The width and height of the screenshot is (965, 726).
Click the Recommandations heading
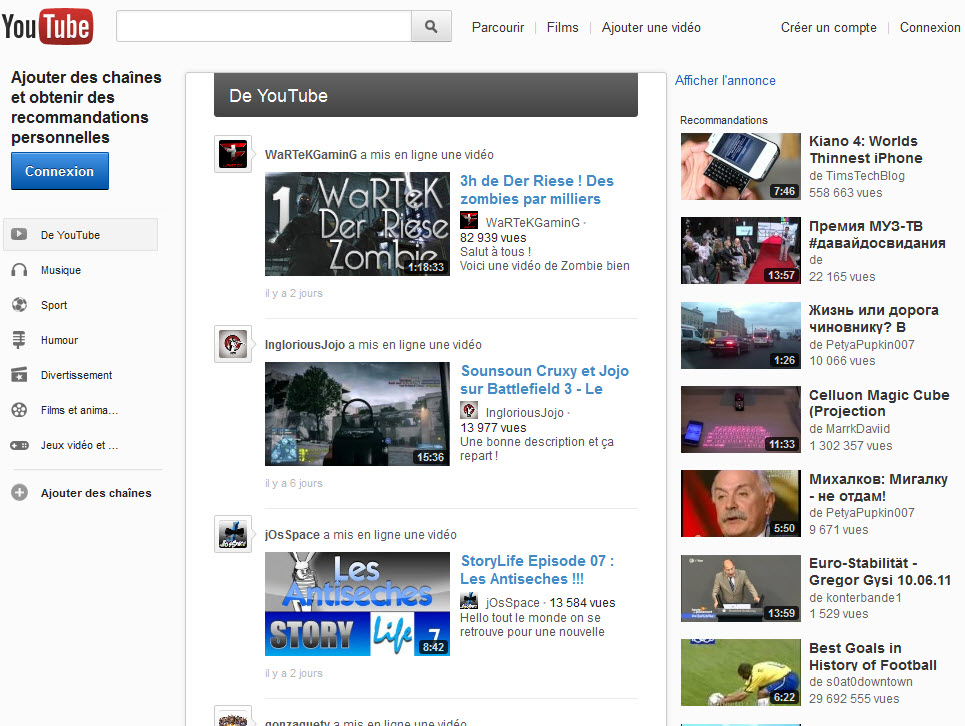point(724,120)
